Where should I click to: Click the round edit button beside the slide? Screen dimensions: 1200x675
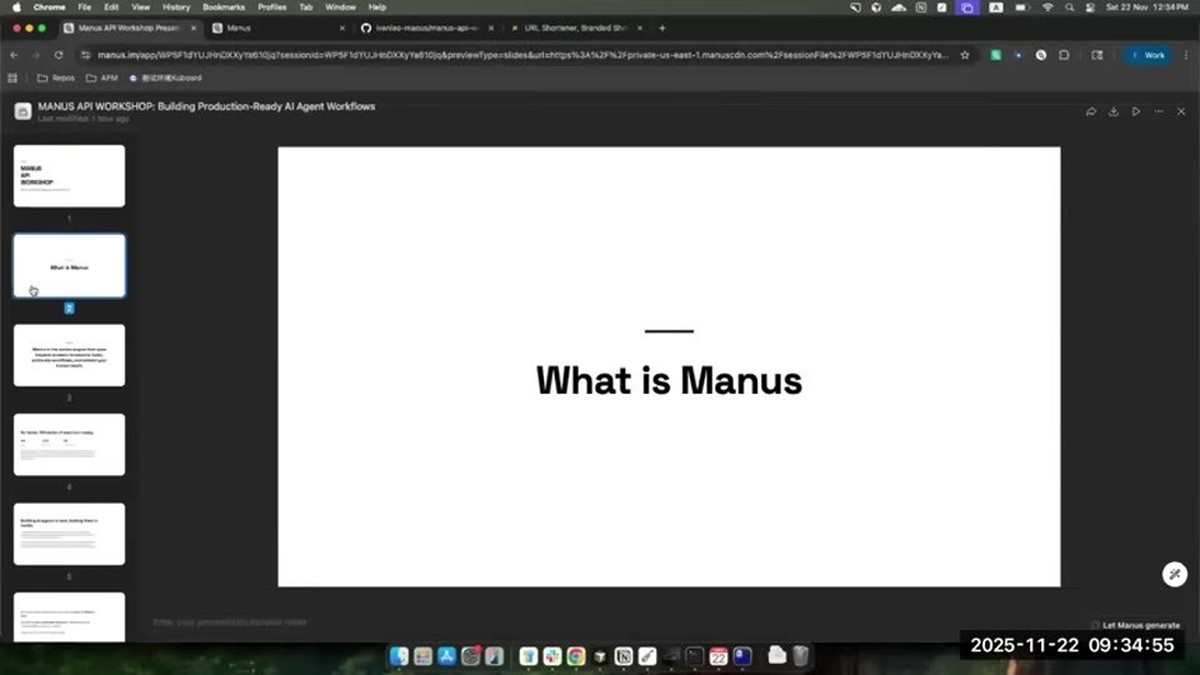coord(1175,574)
